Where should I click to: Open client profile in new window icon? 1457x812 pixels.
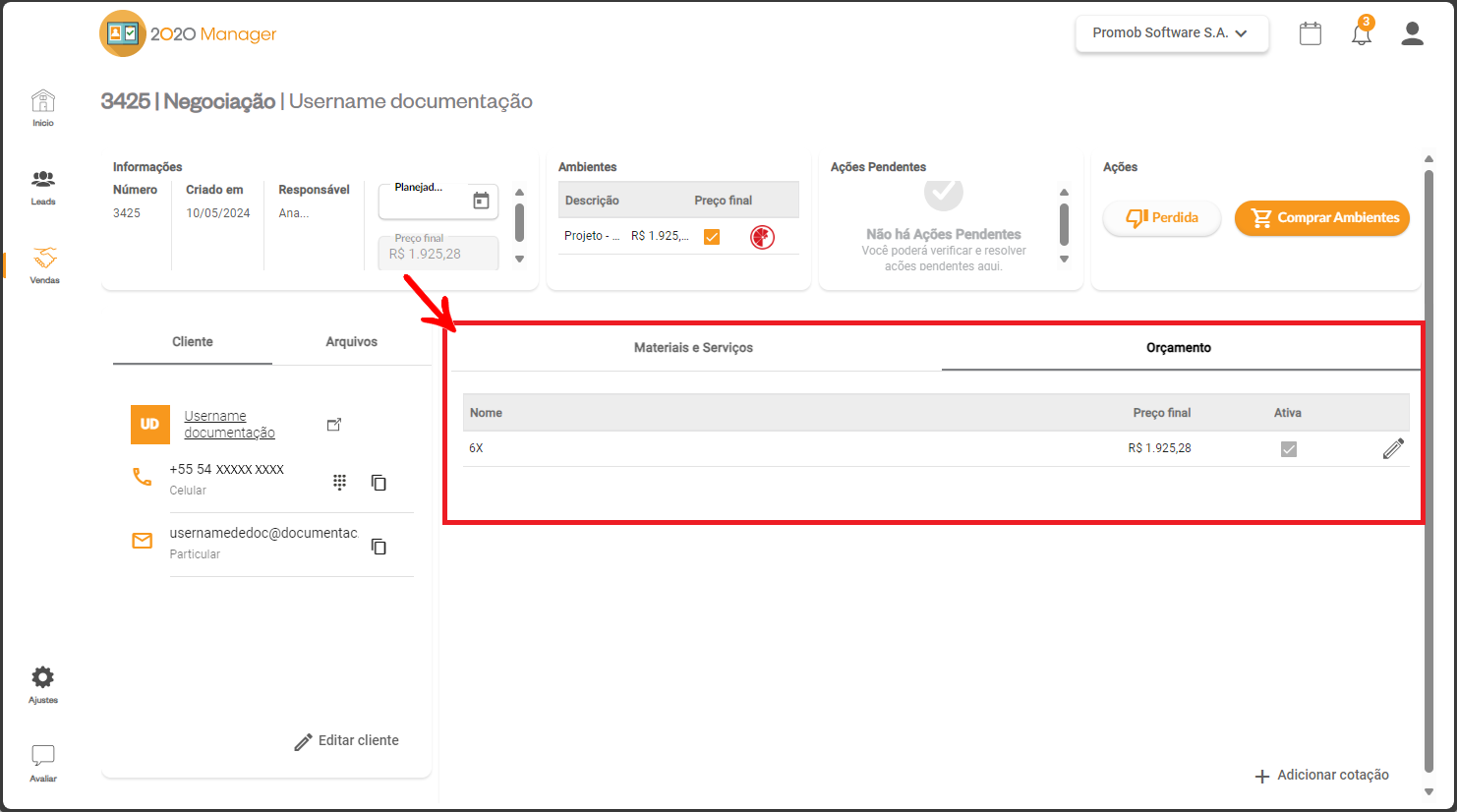[334, 425]
